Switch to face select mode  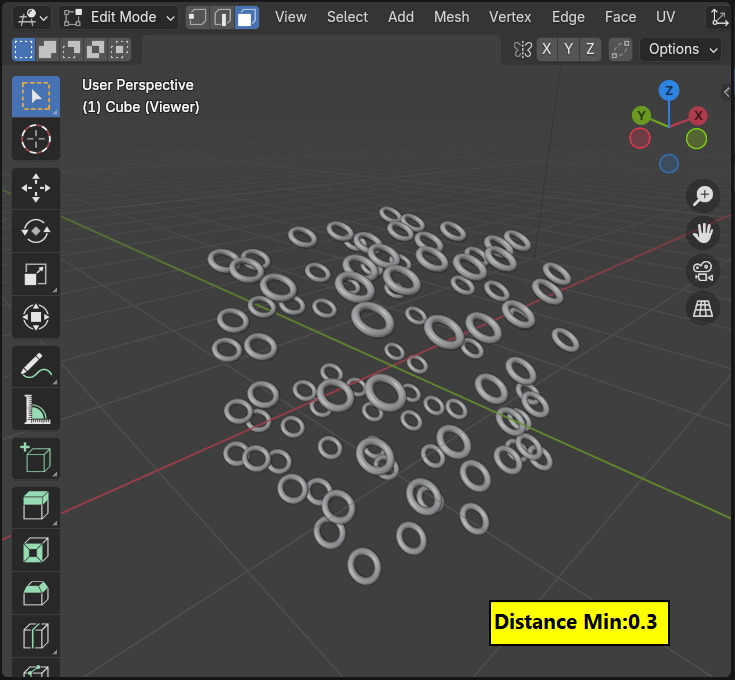coord(247,18)
